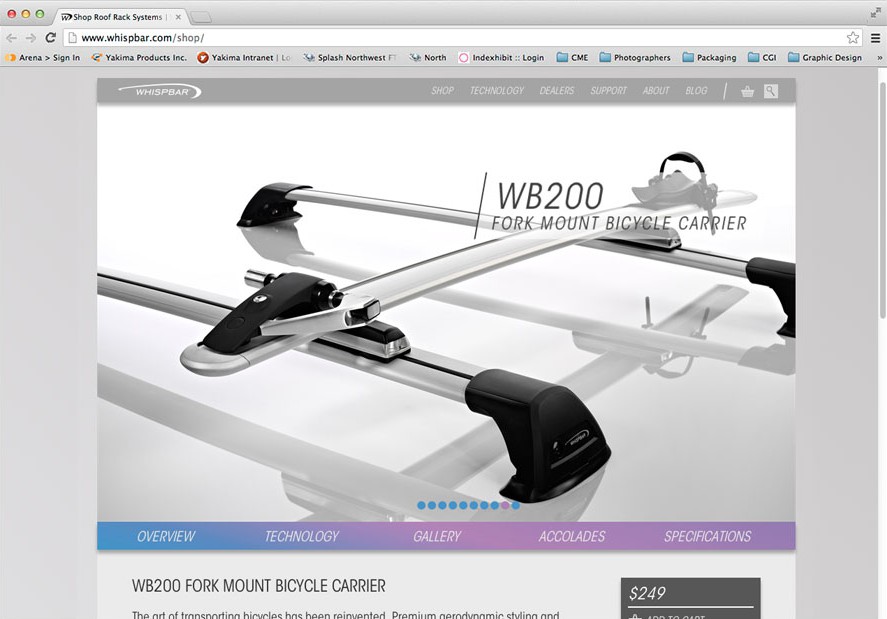Expand the Graphic Design bookmarks folder

pyautogui.click(x=824, y=58)
